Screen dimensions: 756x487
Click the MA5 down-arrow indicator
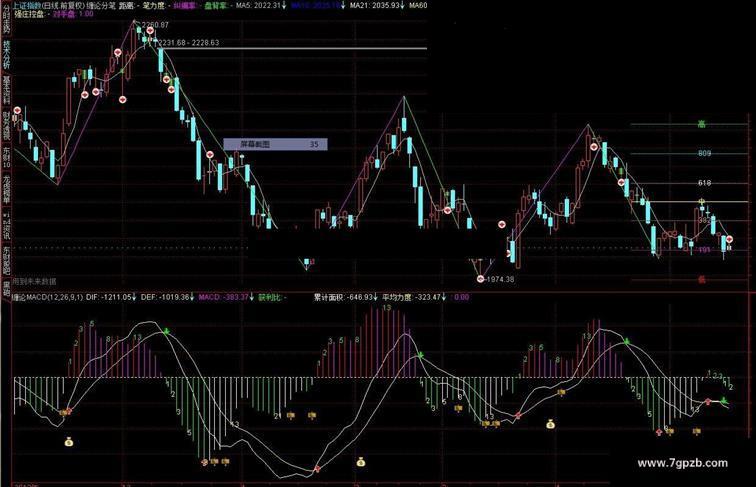click(x=284, y=5)
